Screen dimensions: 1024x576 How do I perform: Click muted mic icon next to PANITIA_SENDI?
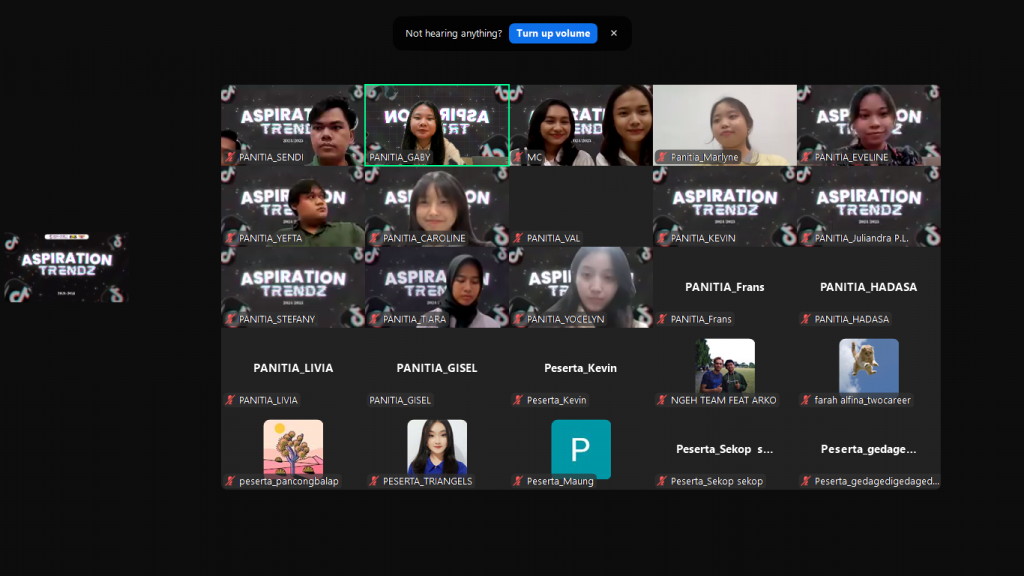[230, 157]
